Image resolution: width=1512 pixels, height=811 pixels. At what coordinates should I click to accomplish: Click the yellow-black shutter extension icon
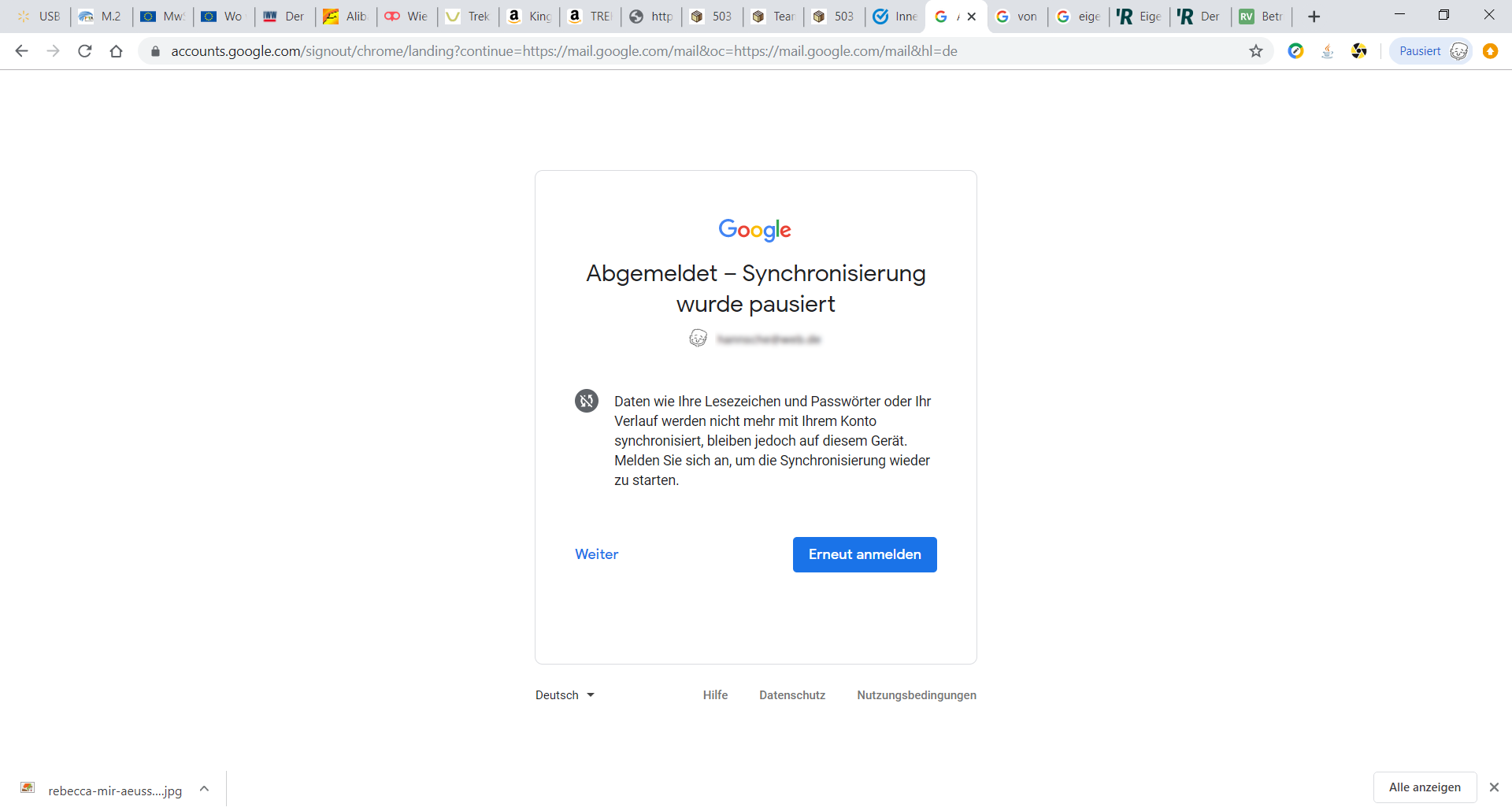[x=1360, y=51]
